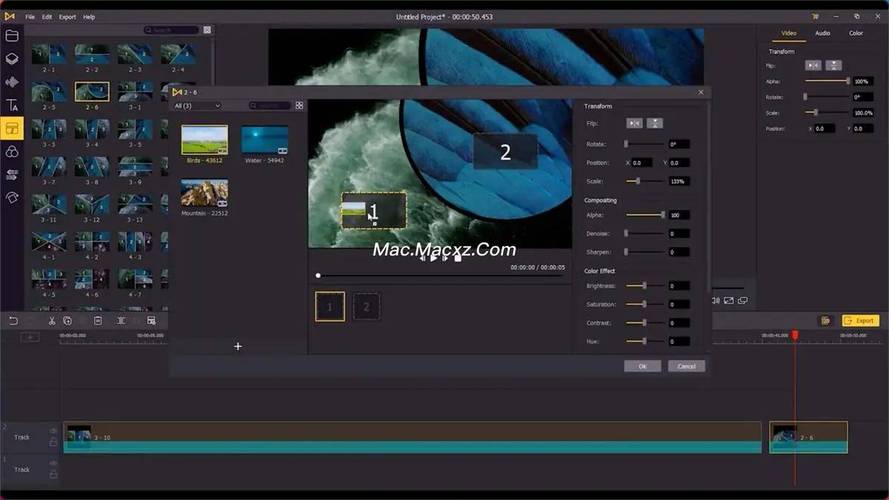Select the Birds - 43612 clip thumbnail
Image resolution: width=889 pixels, height=500 pixels.
click(205, 140)
